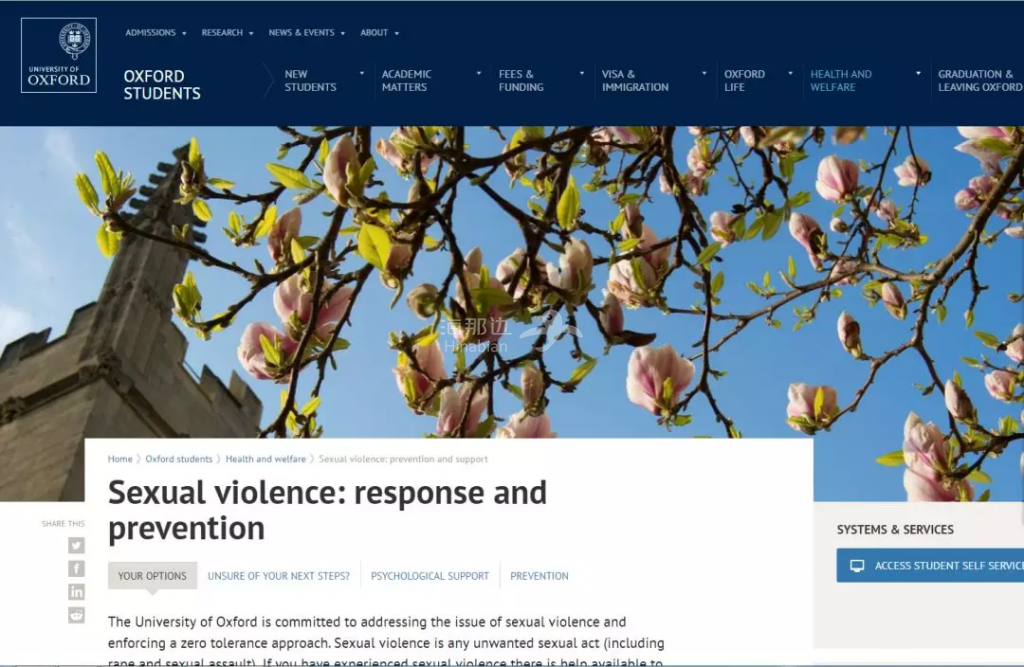Share this page on Twitter
Screen dimensions: 1024x667
point(76,546)
